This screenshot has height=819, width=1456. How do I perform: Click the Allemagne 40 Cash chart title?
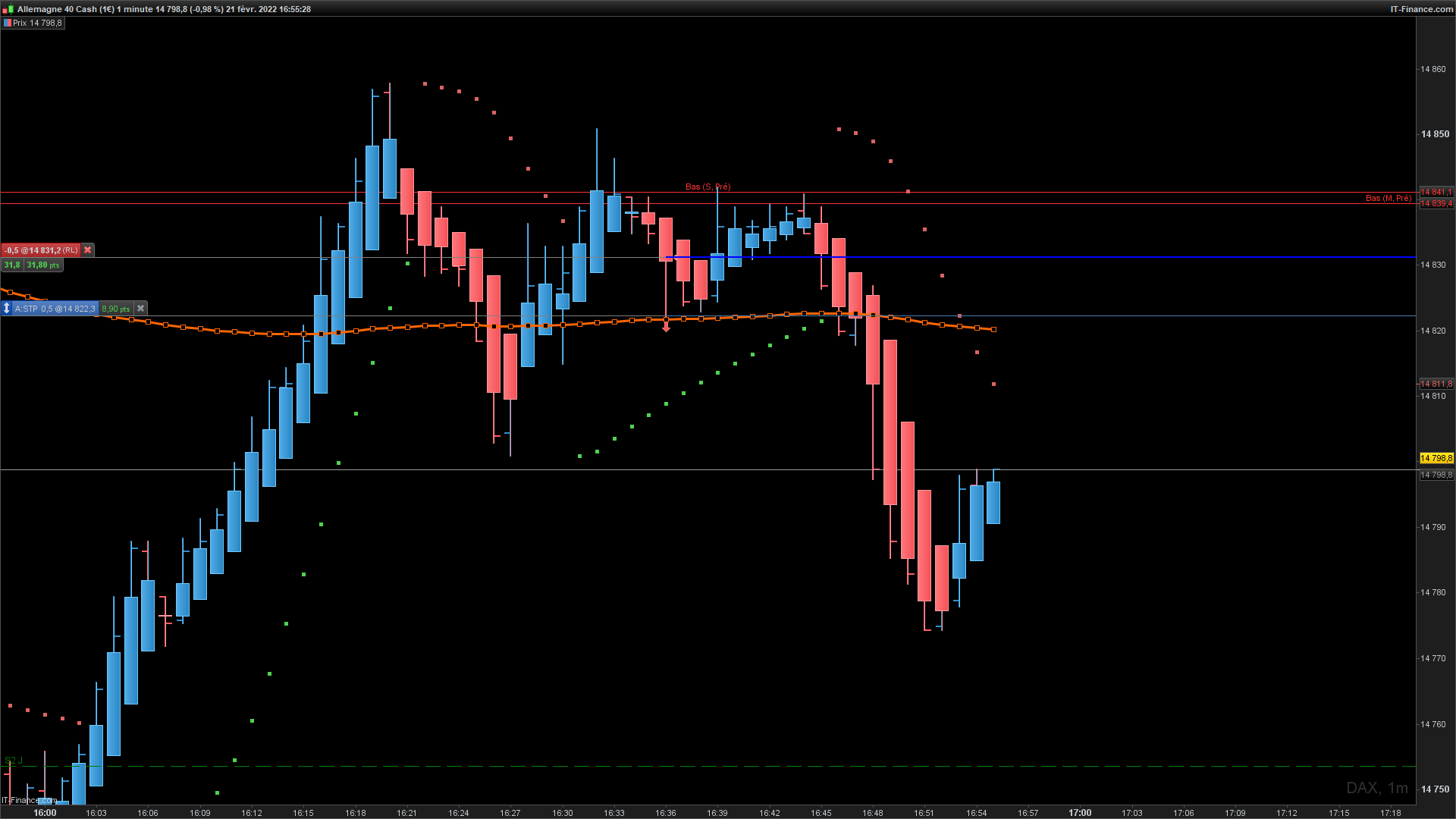click(57, 9)
